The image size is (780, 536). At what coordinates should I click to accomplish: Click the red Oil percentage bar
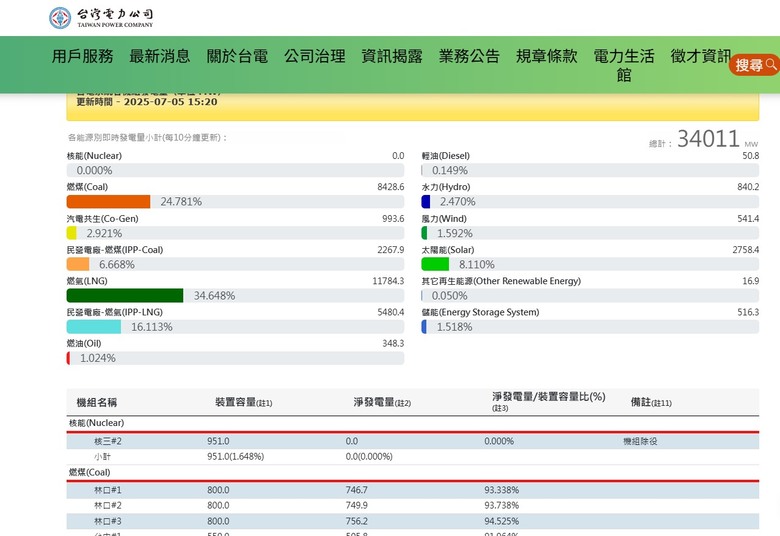point(69,358)
